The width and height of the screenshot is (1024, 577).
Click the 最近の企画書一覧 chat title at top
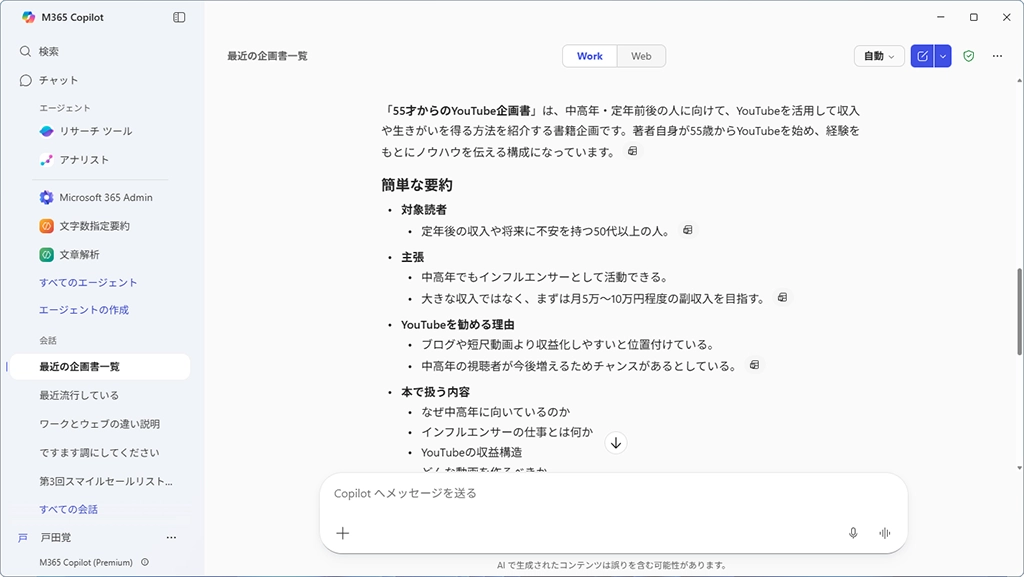coord(267,56)
